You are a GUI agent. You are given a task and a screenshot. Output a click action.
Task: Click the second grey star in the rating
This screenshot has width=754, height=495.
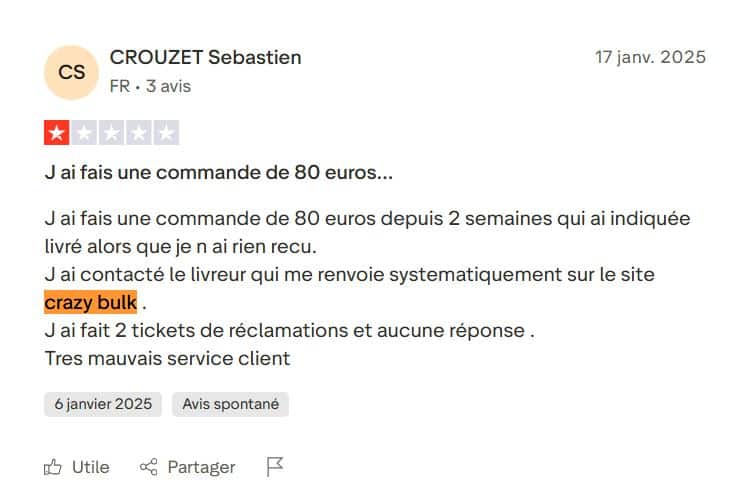point(84,133)
